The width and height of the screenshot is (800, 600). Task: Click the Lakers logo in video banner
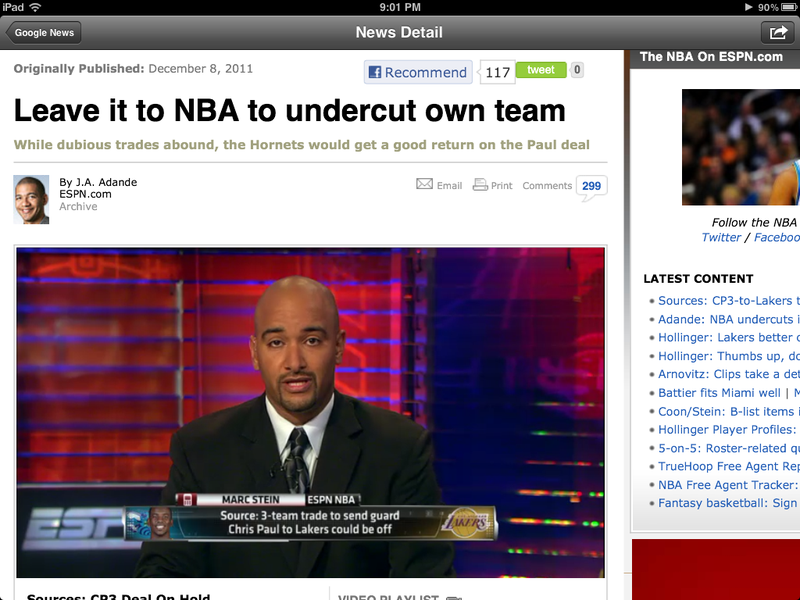pyautogui.click(x=468, y=522)
